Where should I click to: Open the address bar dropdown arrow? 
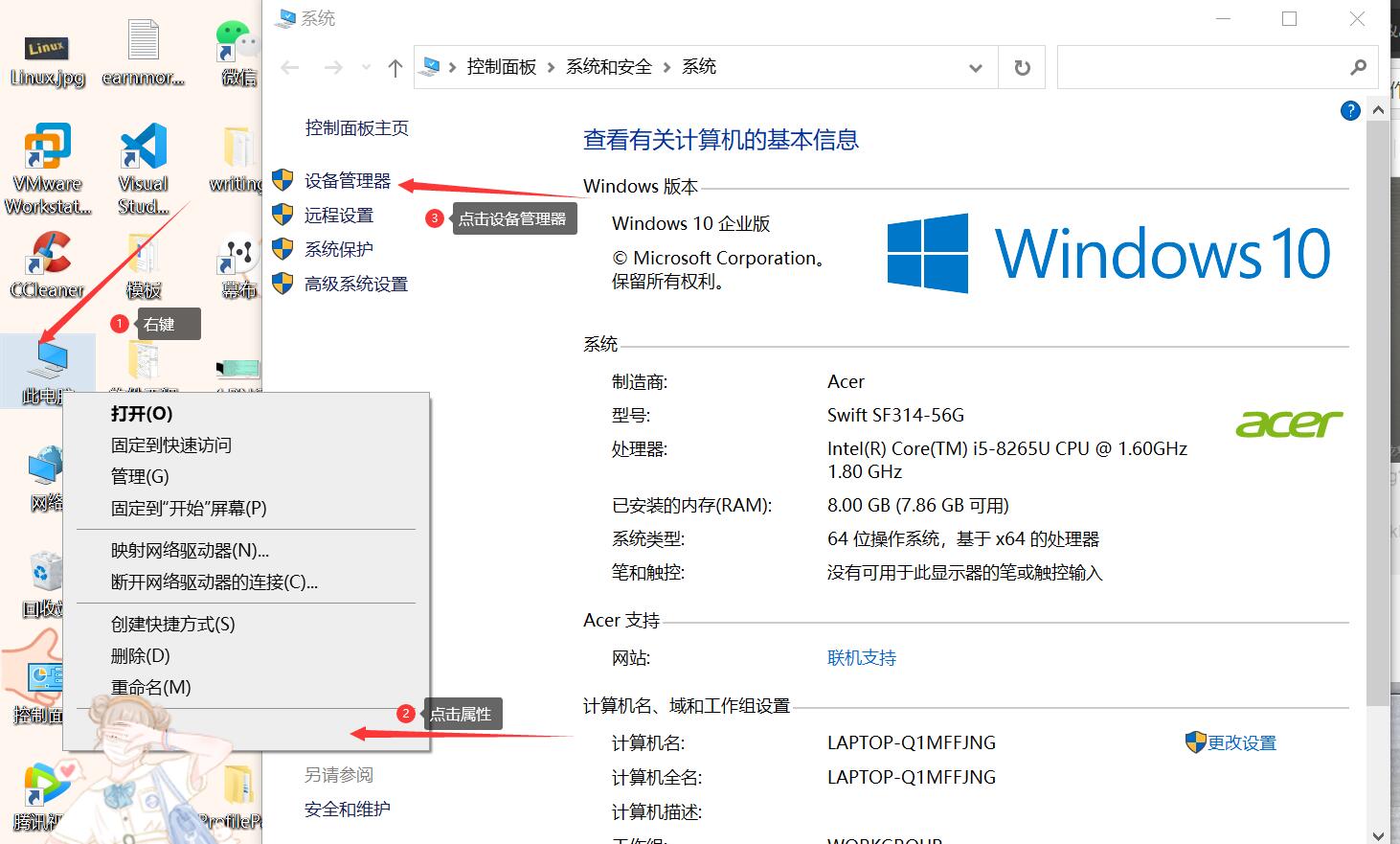point(976,68)
